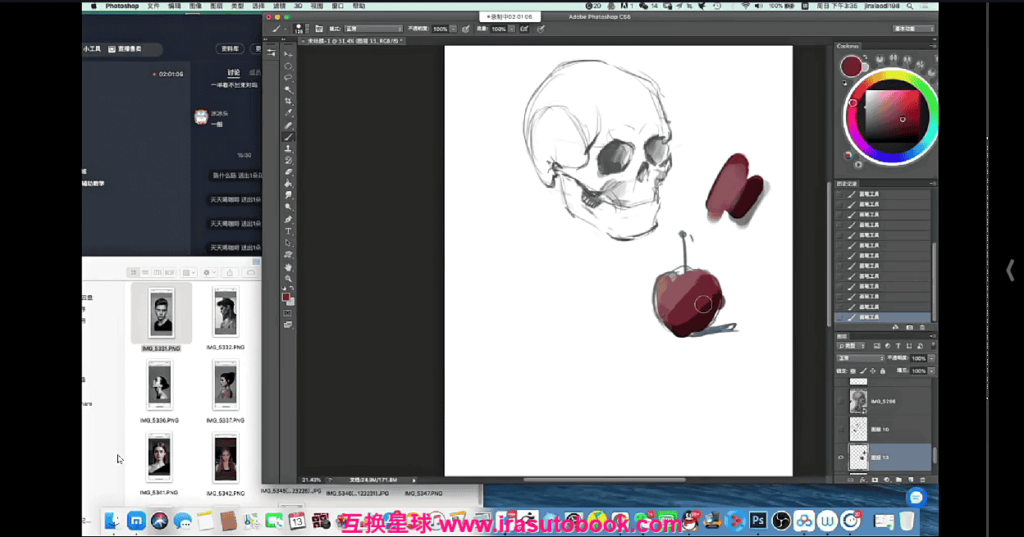Select the Eraser tool
Viewport: 1024px width, 537px height.
tap(288, 172)
